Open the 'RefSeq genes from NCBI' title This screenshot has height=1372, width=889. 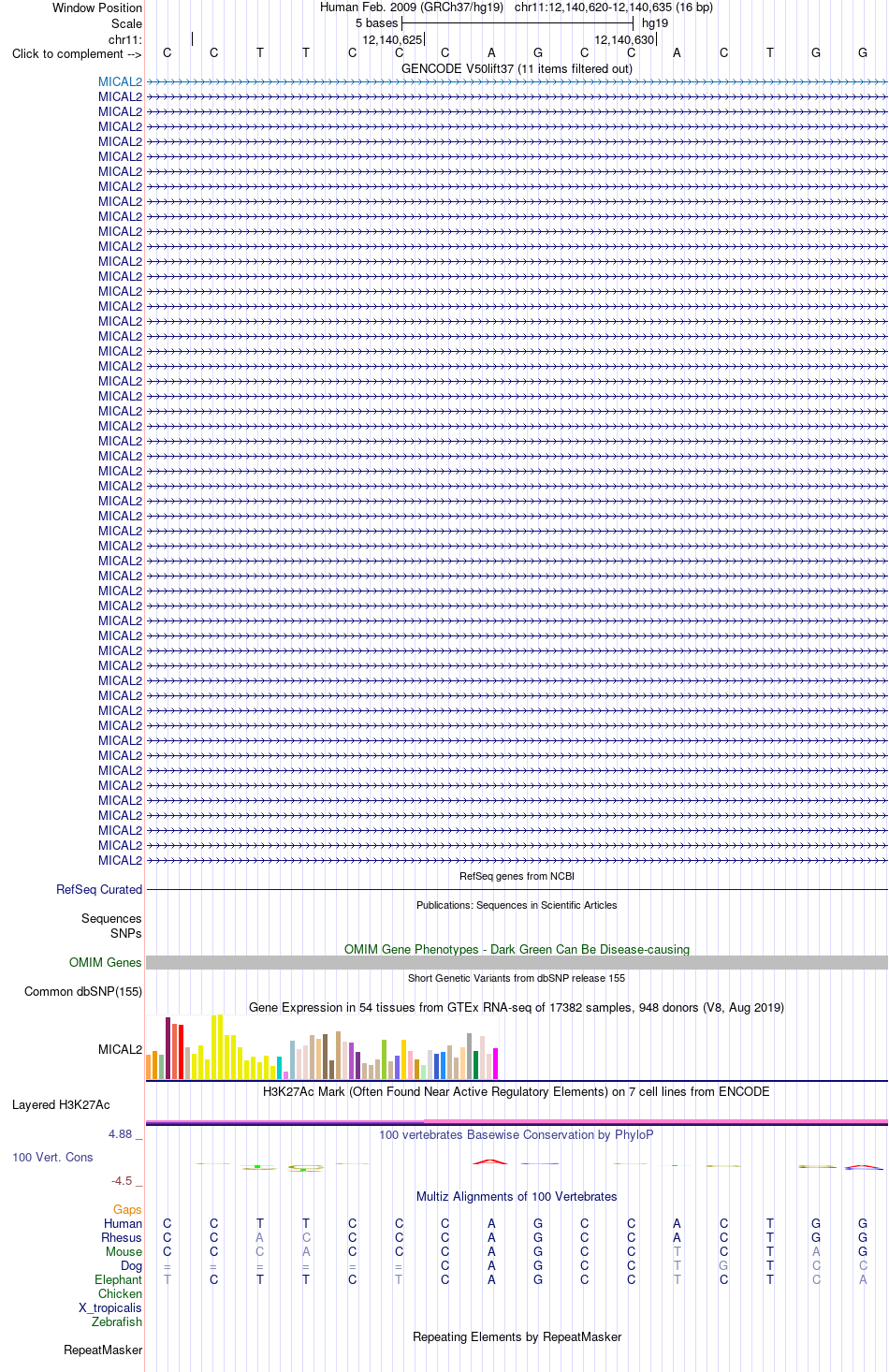coord(517,876)
